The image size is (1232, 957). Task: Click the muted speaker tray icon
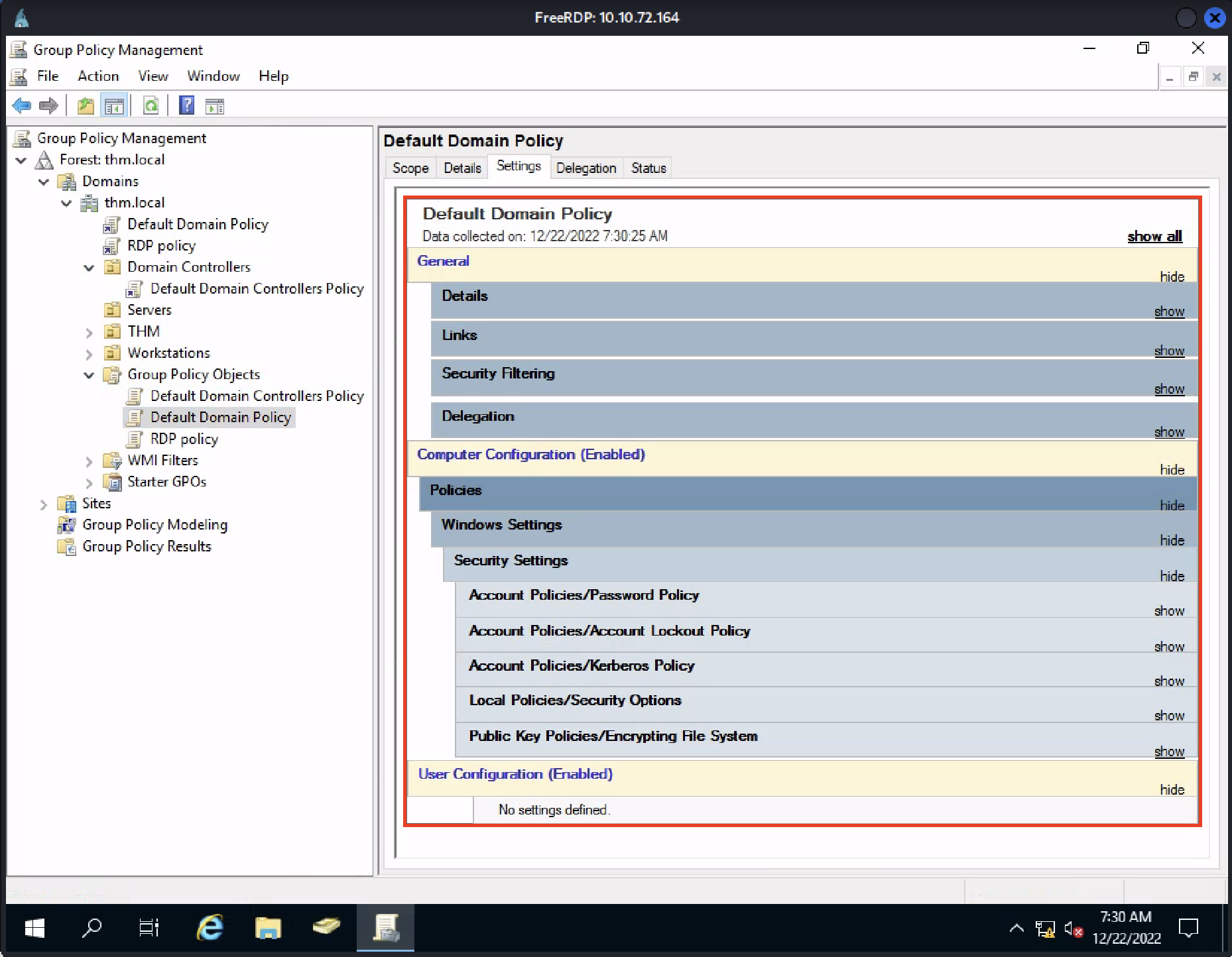(1073, 929)
